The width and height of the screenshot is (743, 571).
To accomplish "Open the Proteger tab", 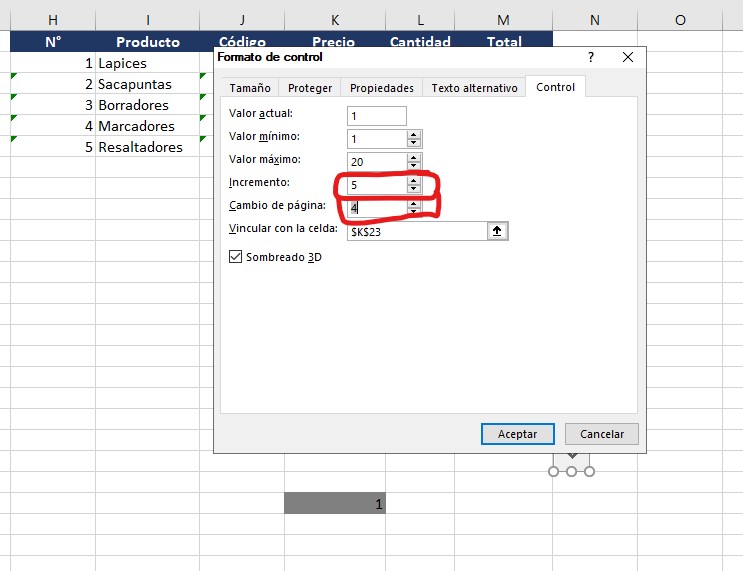I will 310,88.
